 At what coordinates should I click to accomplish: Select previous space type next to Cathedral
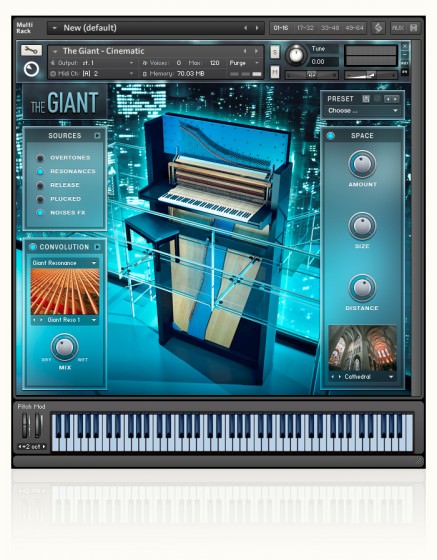[333, 377]
